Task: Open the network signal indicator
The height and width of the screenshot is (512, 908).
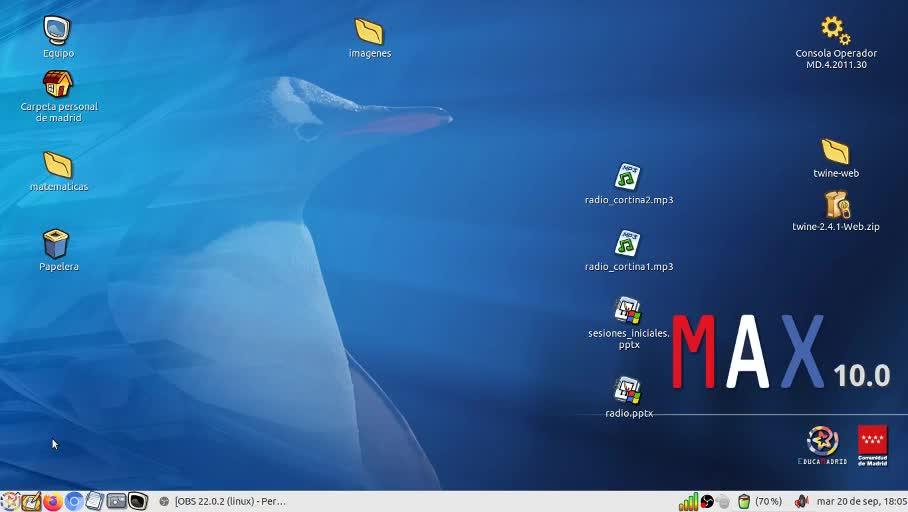Action: click(688, 502)
